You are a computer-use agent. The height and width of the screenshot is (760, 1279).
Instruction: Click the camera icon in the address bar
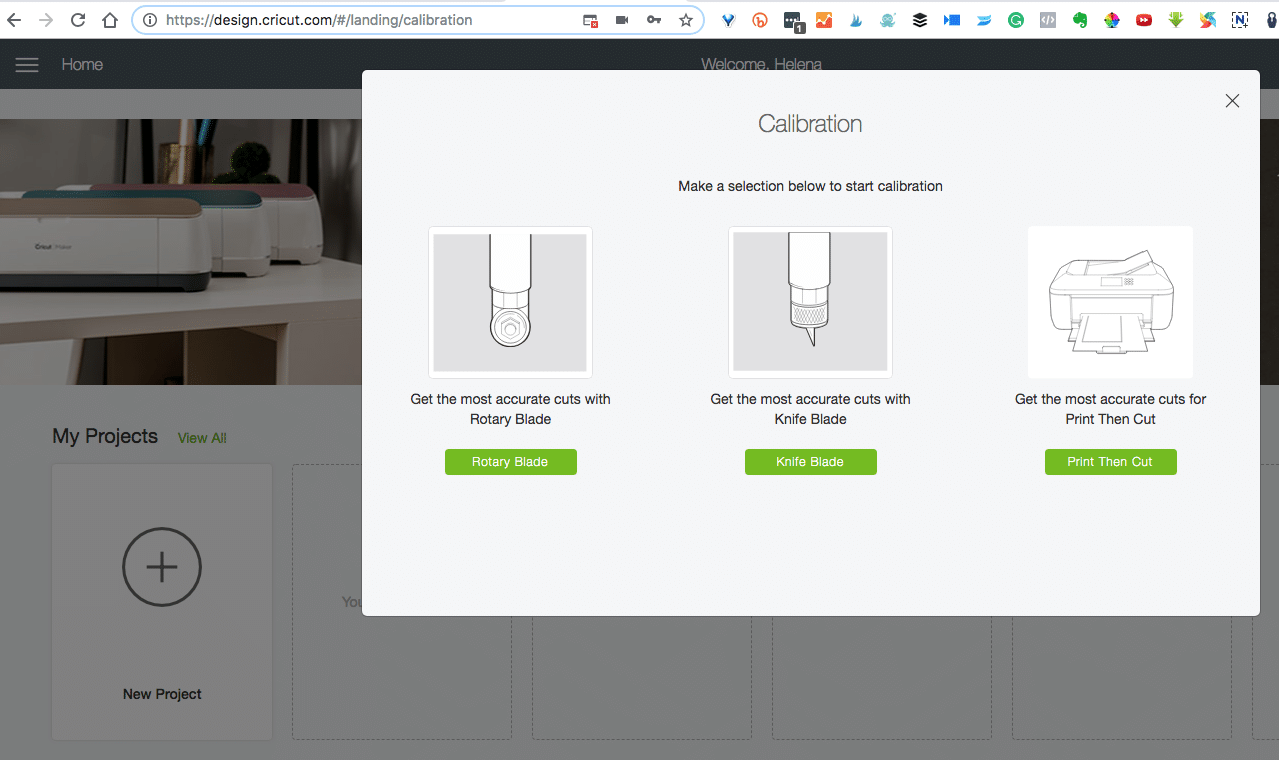click(622, 20)
